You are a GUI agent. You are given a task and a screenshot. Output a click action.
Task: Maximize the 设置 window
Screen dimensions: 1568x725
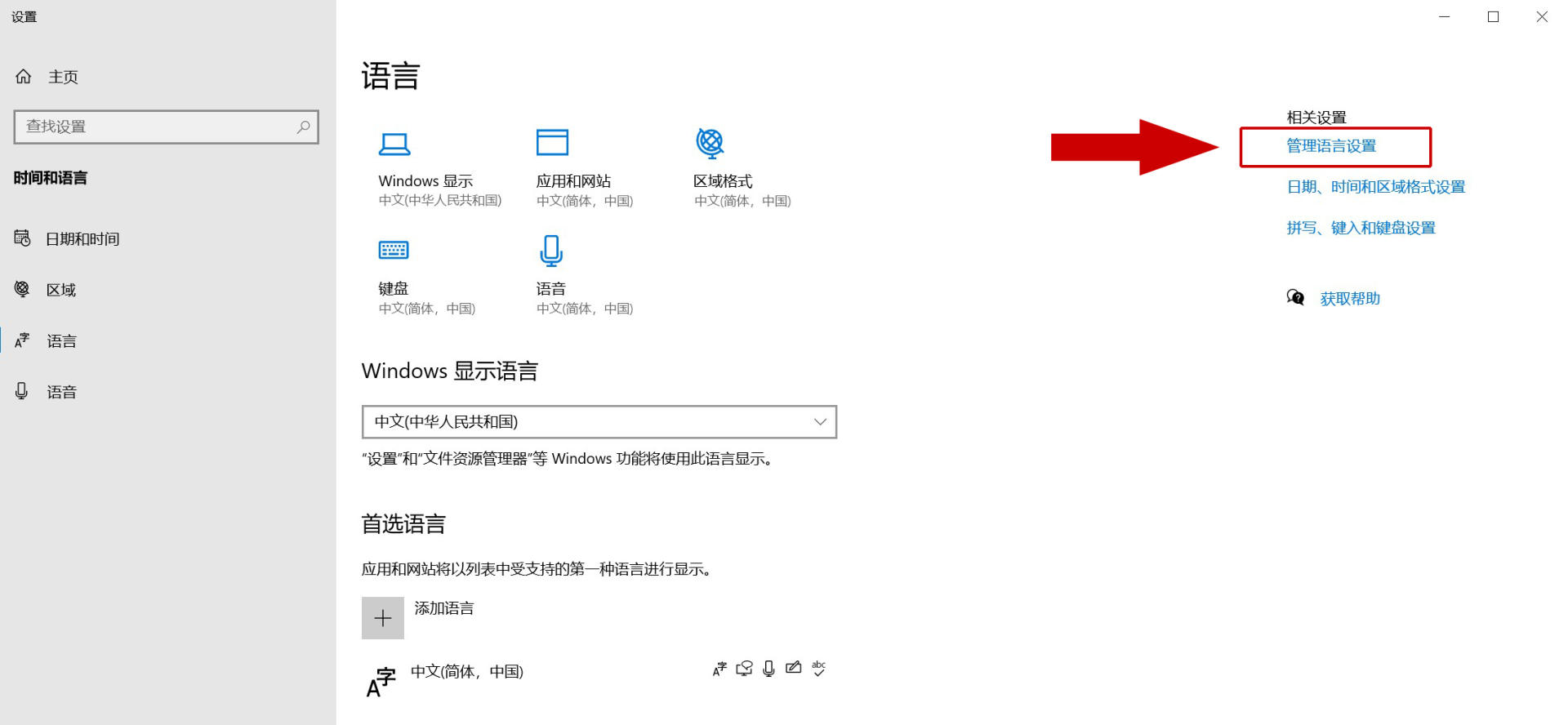point(1494,16)
